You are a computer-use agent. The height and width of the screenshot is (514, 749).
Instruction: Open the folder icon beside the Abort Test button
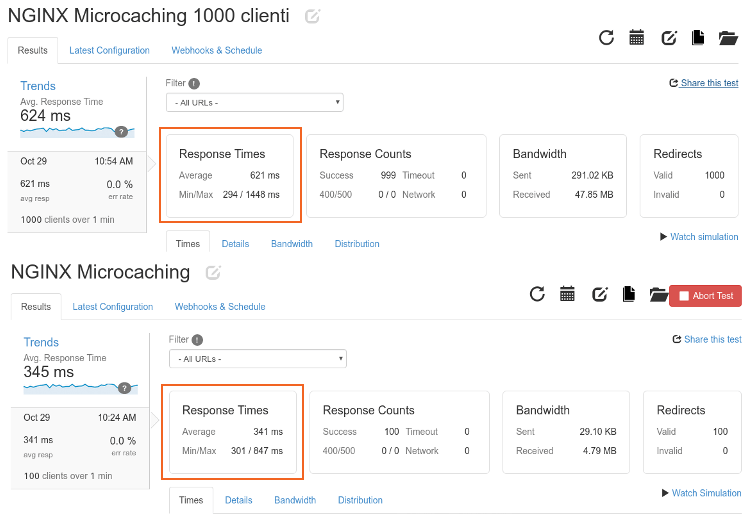click(658, 294)
